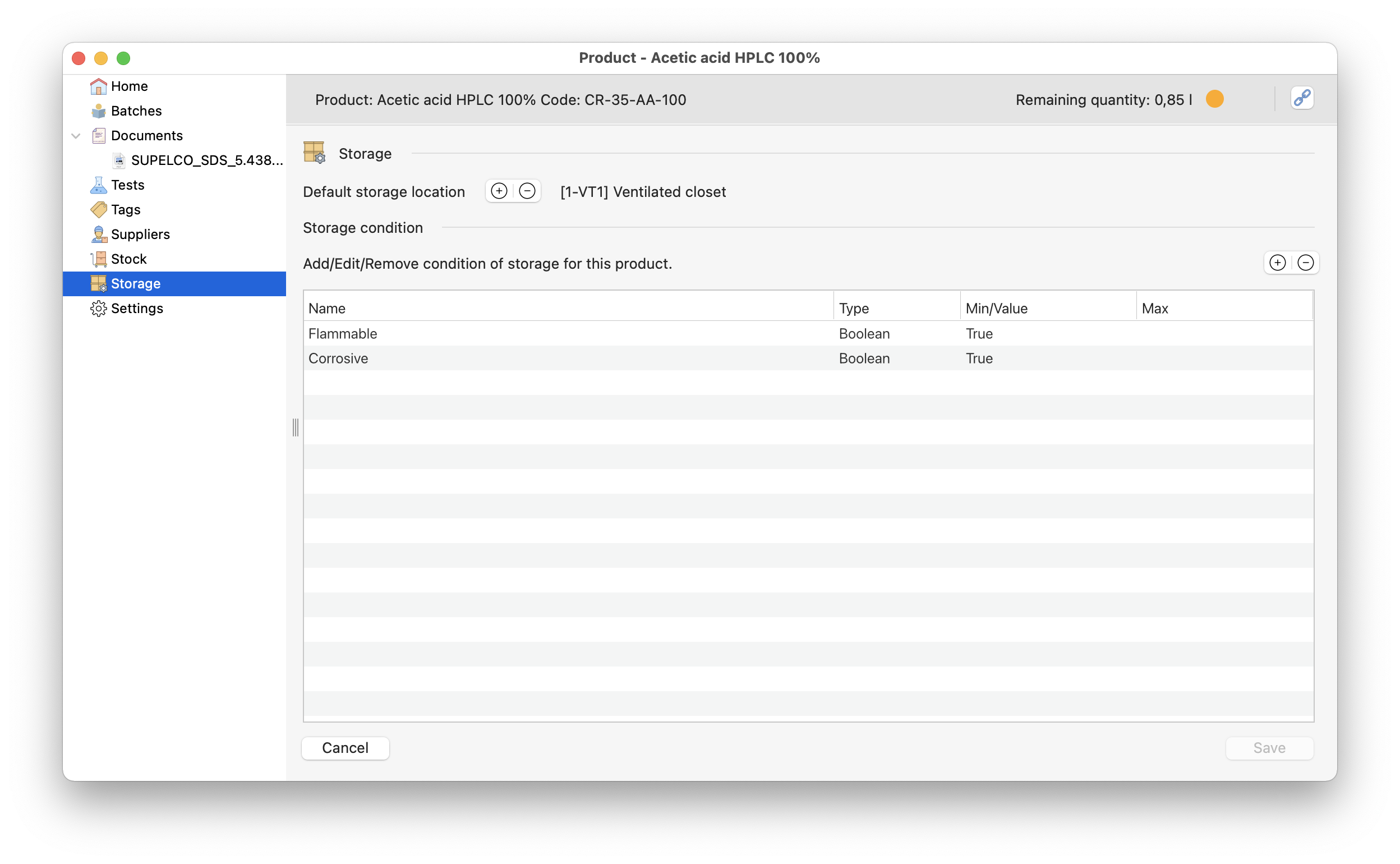Click Boolean type in Flammable row
The width and height of the screenshot is (1400, 864).
864,334
